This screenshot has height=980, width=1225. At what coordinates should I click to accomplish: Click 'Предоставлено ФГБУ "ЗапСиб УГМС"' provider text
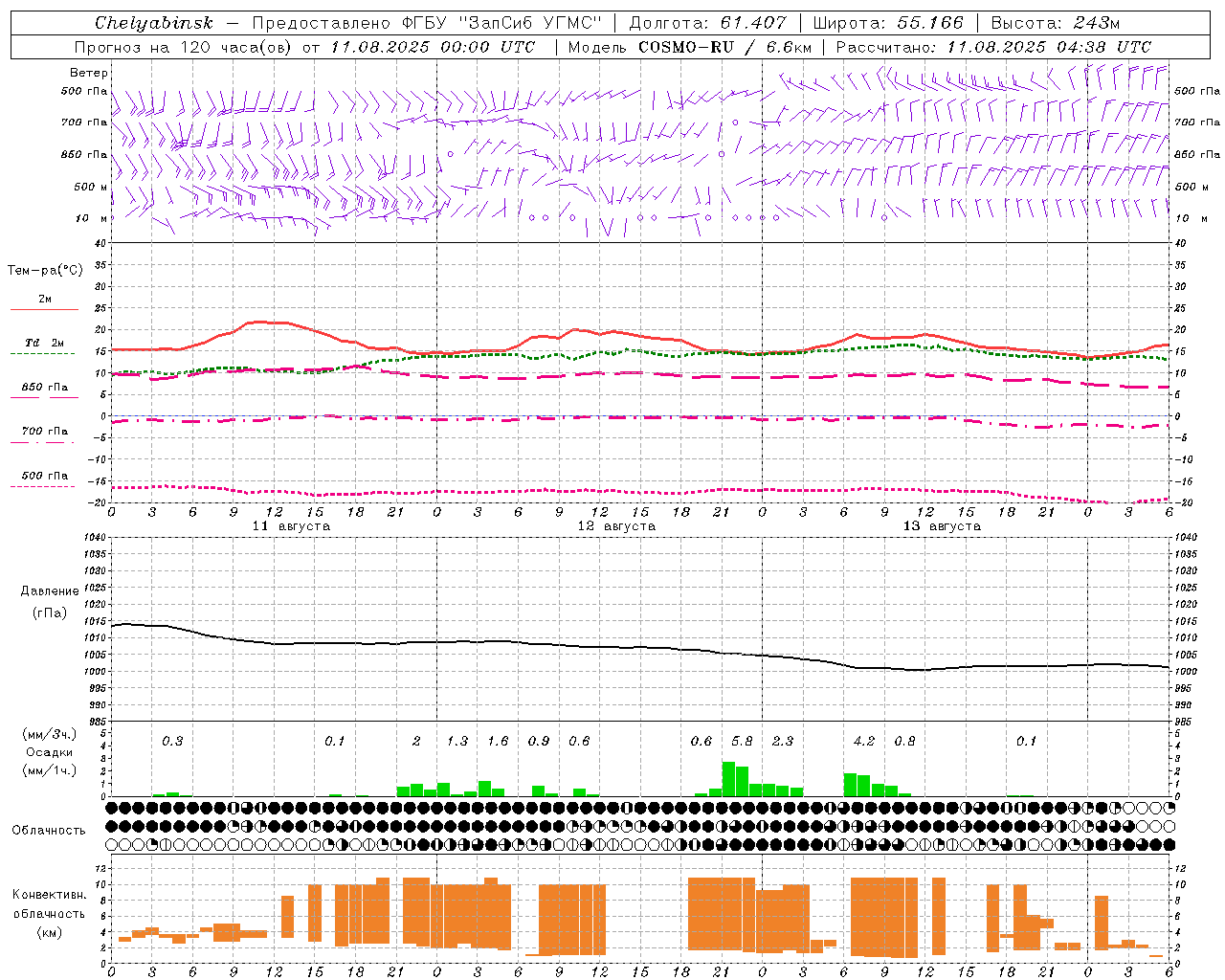point(427,23)
